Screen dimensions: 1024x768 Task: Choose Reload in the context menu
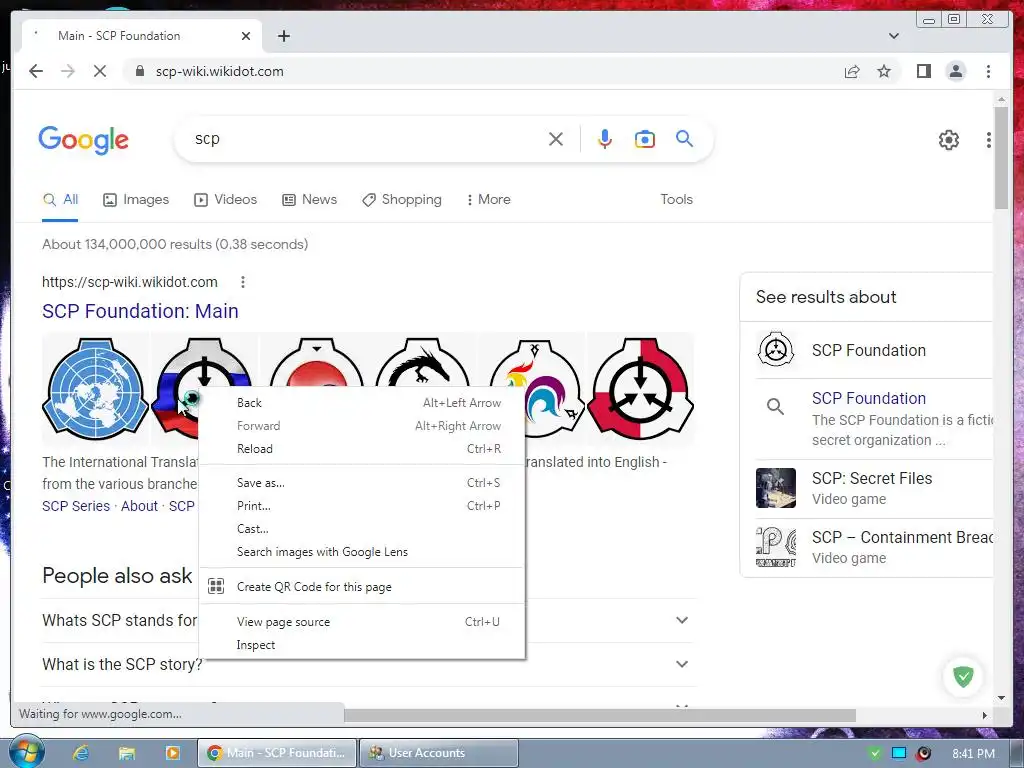(x=362, y=449)
